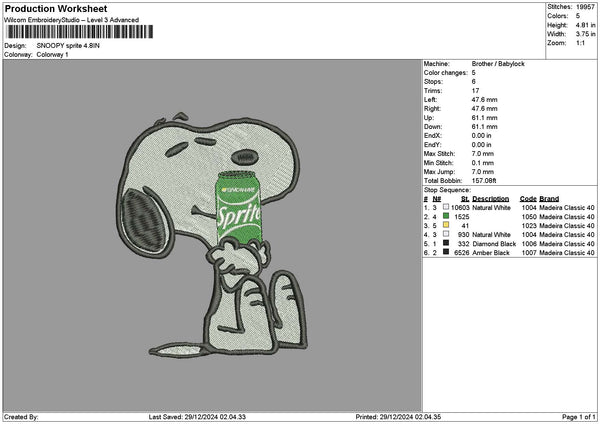Click the Max Jump value 7.0 mm
Viewport: 600px width, 424px height.
coord(483,172)
